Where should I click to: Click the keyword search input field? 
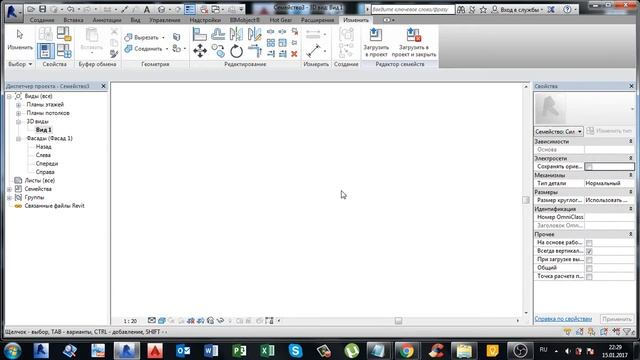(x=412, y=9)
